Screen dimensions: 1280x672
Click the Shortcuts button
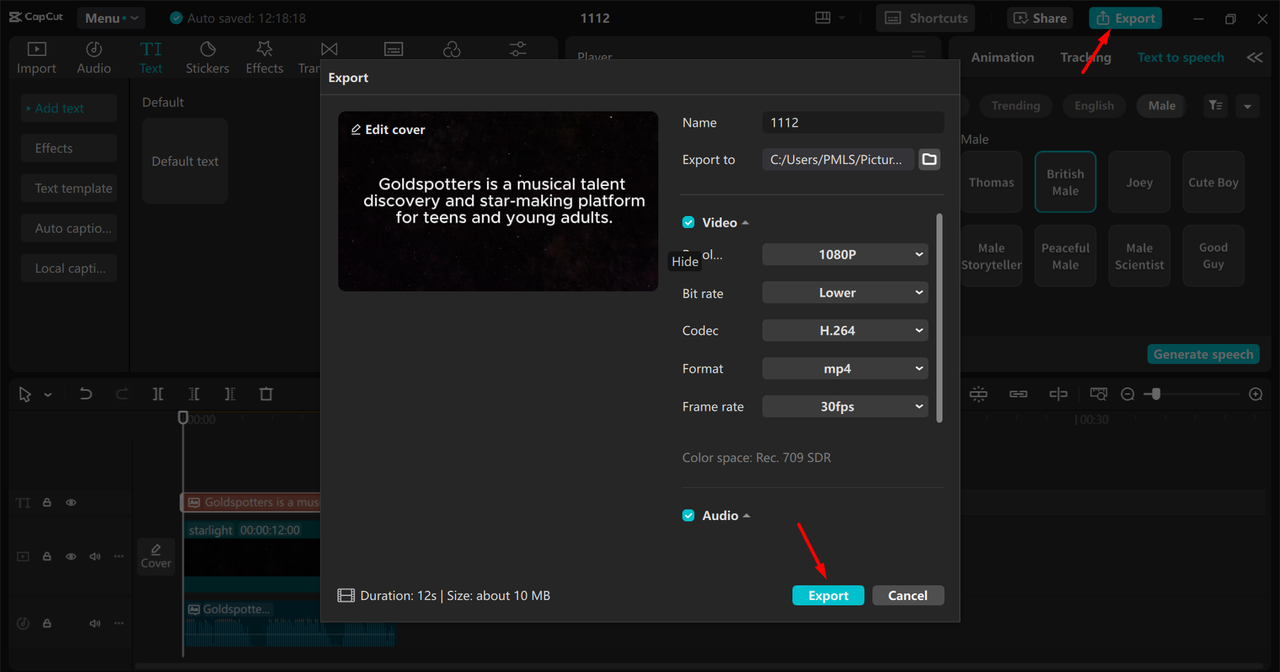coord(926,18)
